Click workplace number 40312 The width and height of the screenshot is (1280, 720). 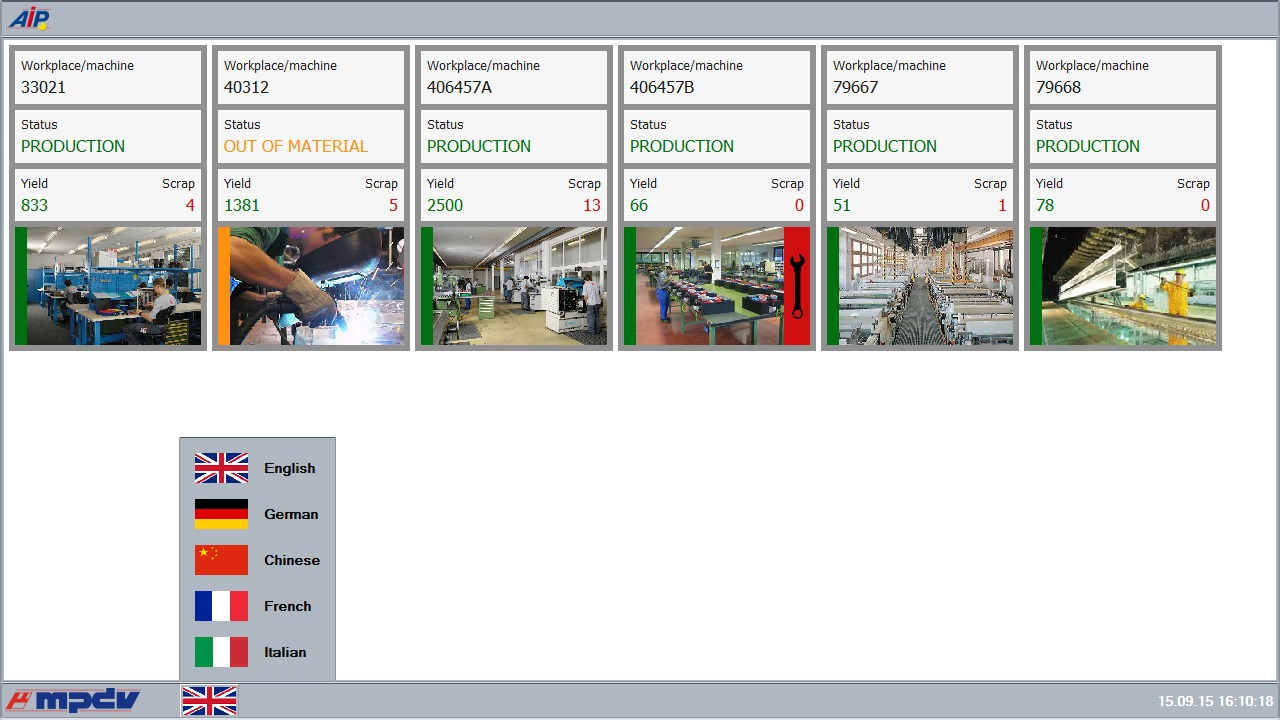pos(246,87)
